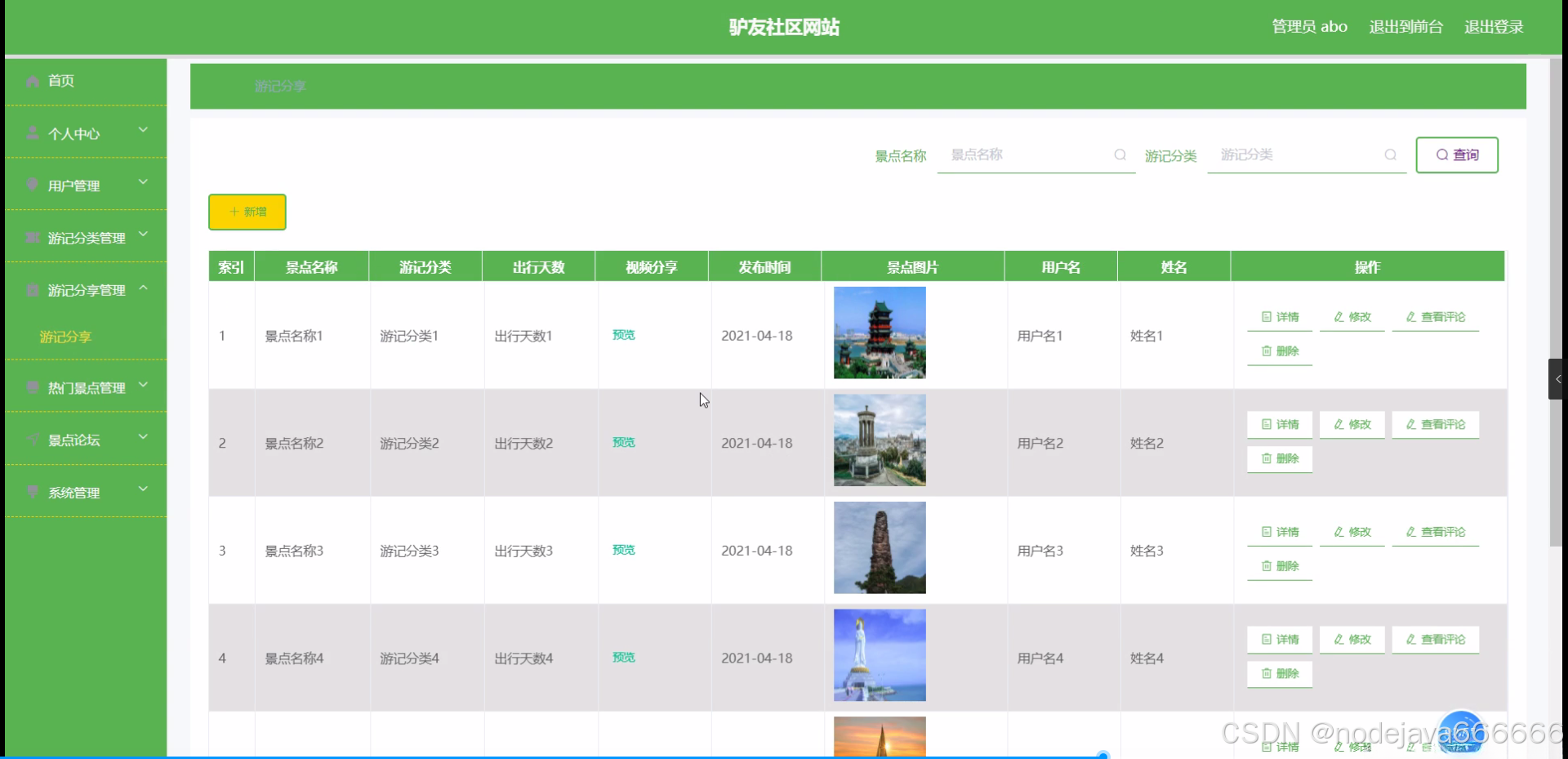Image resolution: width=1568 pixels, height=759 pixels.
Task: Click 预览 in row 景点名称2
Action: pos(624,442)
